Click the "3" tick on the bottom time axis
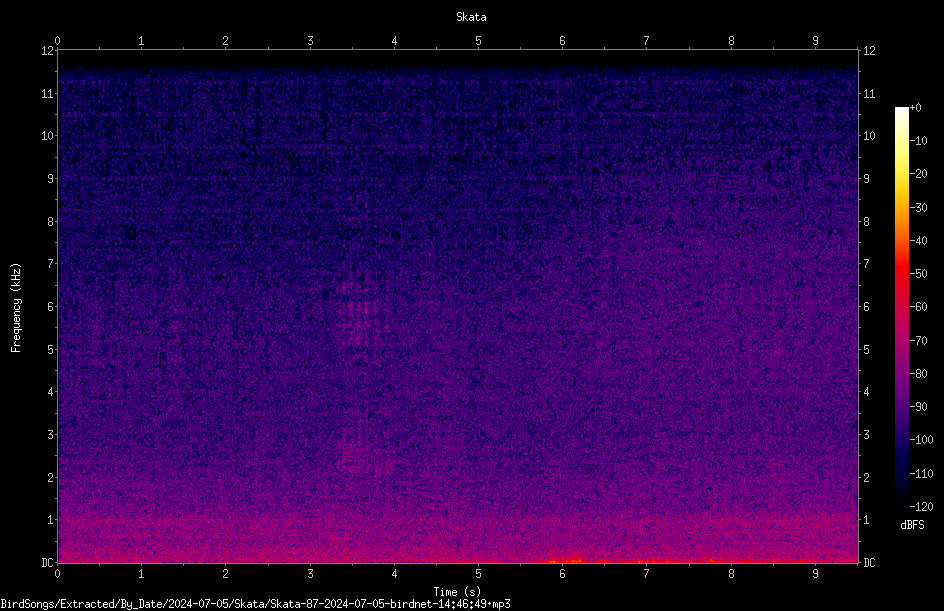Viewport: 944px width, 611px height. click(310, 574)
